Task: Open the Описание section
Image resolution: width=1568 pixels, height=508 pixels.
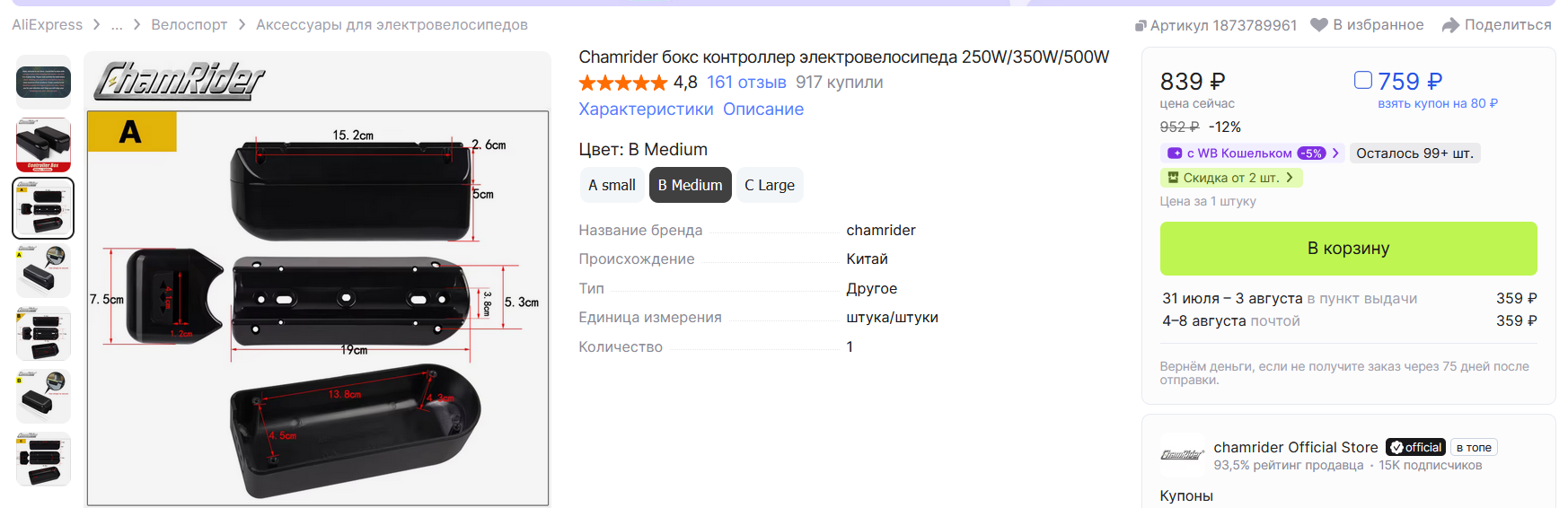Action: pos(763,109)
